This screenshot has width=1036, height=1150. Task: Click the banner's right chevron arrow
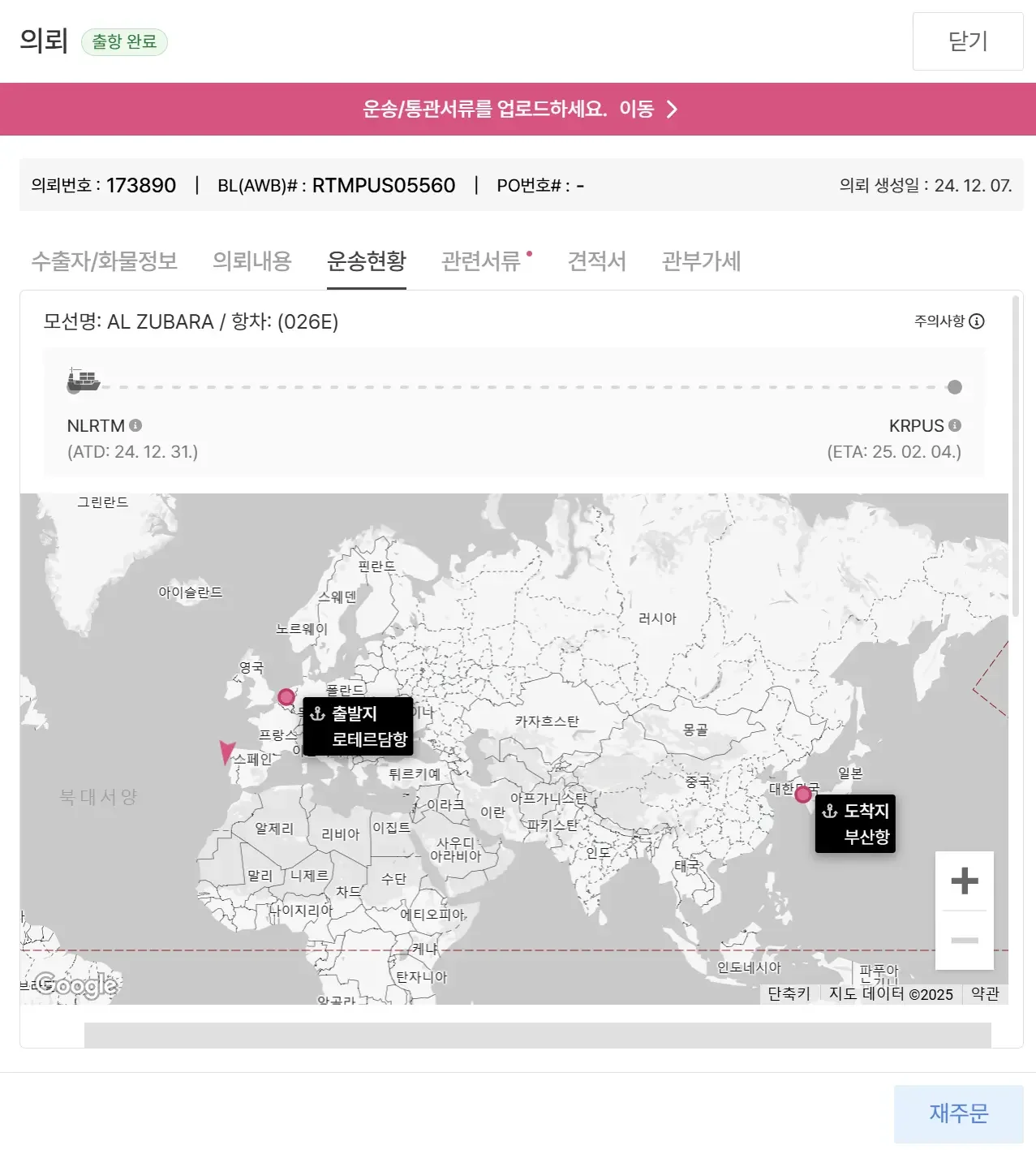click(672, 110)
